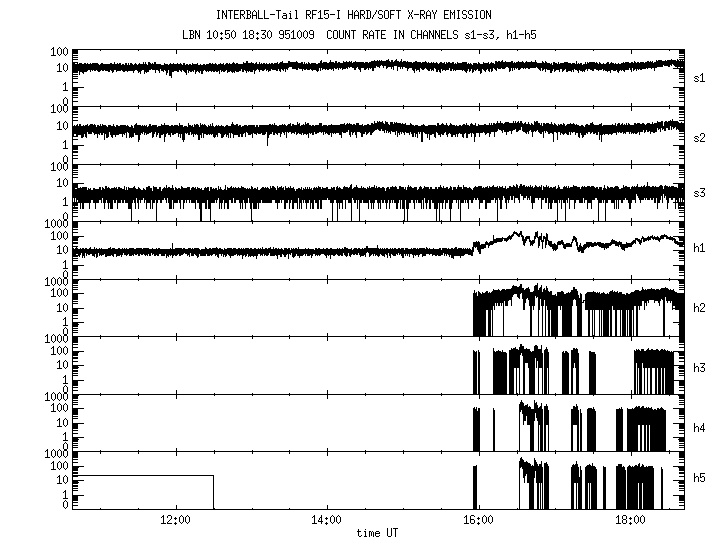The image size is (720, 550).
Task: Click the 12:00 time axis tick label
Action: click(176, 521)
